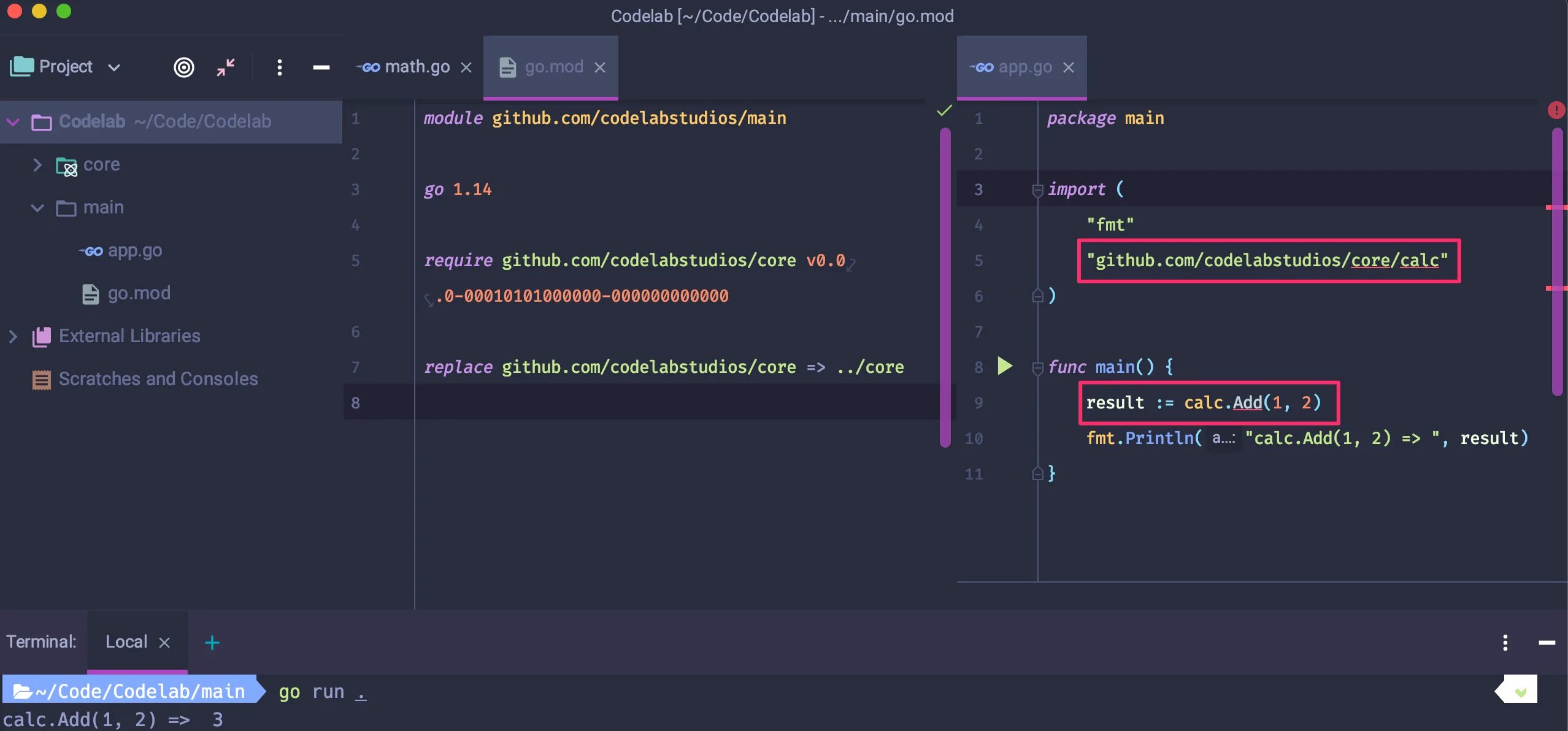Image resolution: width=1568 pixels, height=731 pixels.
Task: Open the Project view dropdown
Action: click(114, 67)
